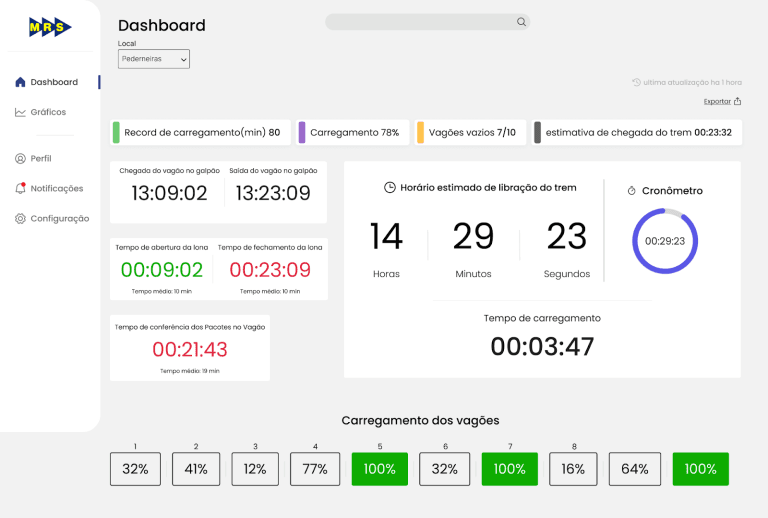Click the MRS logo
Viewport: 768px width, 518px height.
tap(50, 27)
